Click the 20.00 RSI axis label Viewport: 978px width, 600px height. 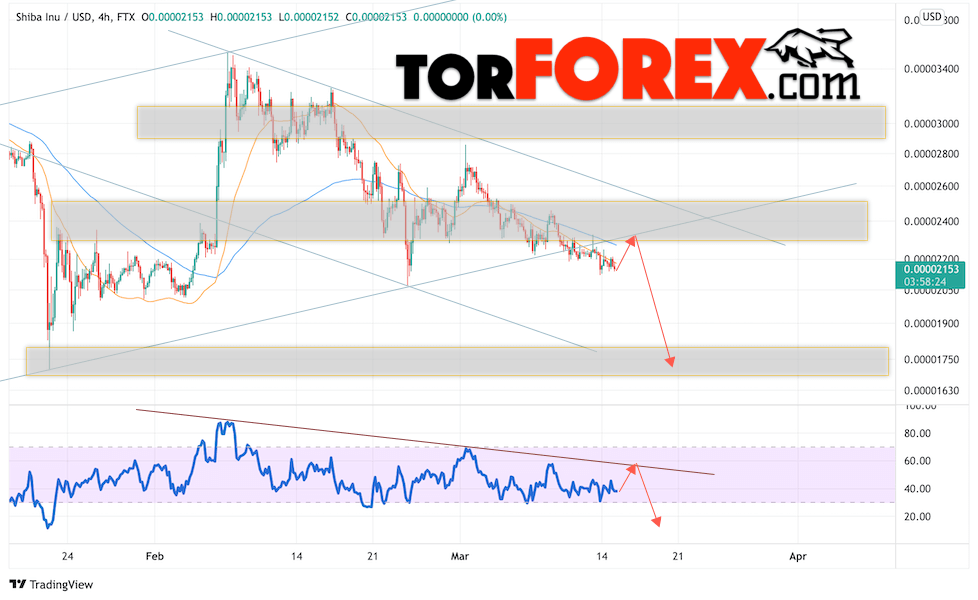pyautogui.click(x=917, y=517)
